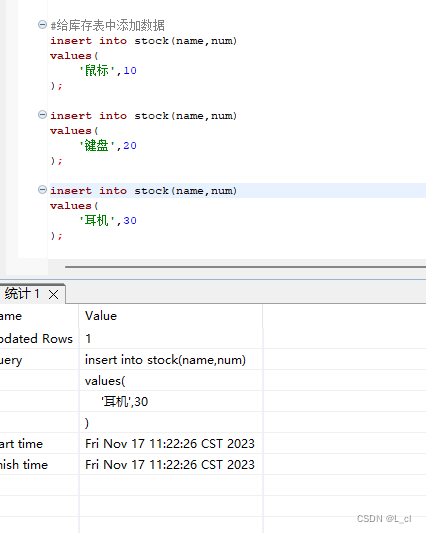This screenshot has width=426, height=533.
Task: Collapse the fold marker beside the 耳机 insert
Action: 42,189
